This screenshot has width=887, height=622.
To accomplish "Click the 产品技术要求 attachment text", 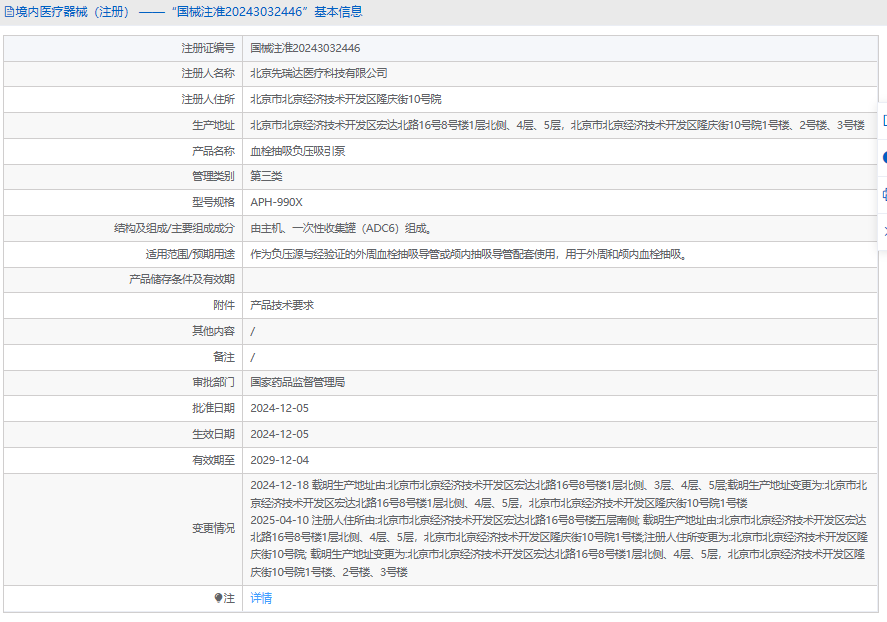I will [282, 305].
